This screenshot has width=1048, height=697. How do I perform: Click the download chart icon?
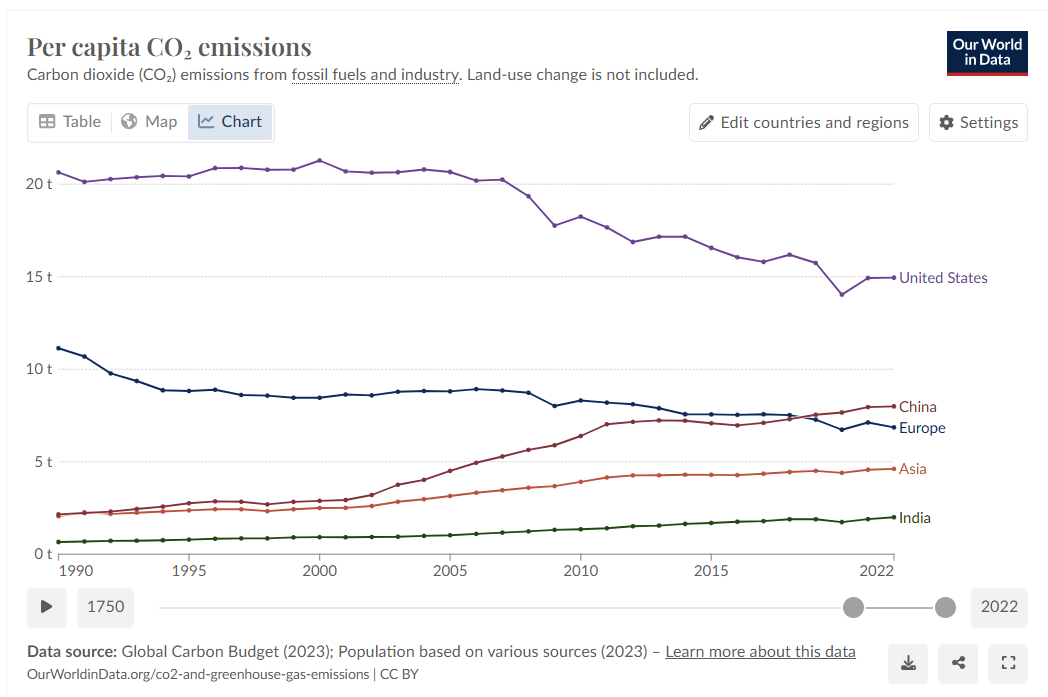click(908, 662)
